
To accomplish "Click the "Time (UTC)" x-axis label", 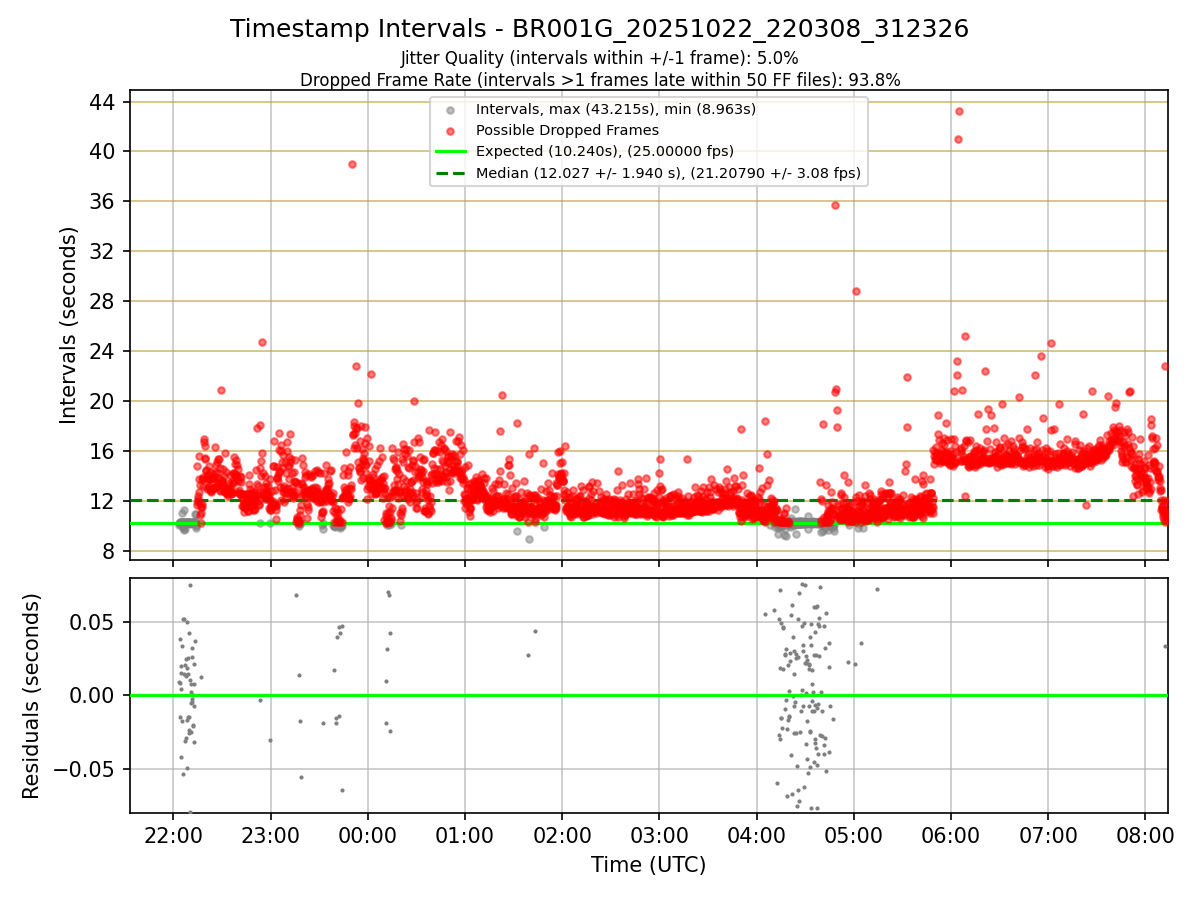I will [x=648, y=865].
